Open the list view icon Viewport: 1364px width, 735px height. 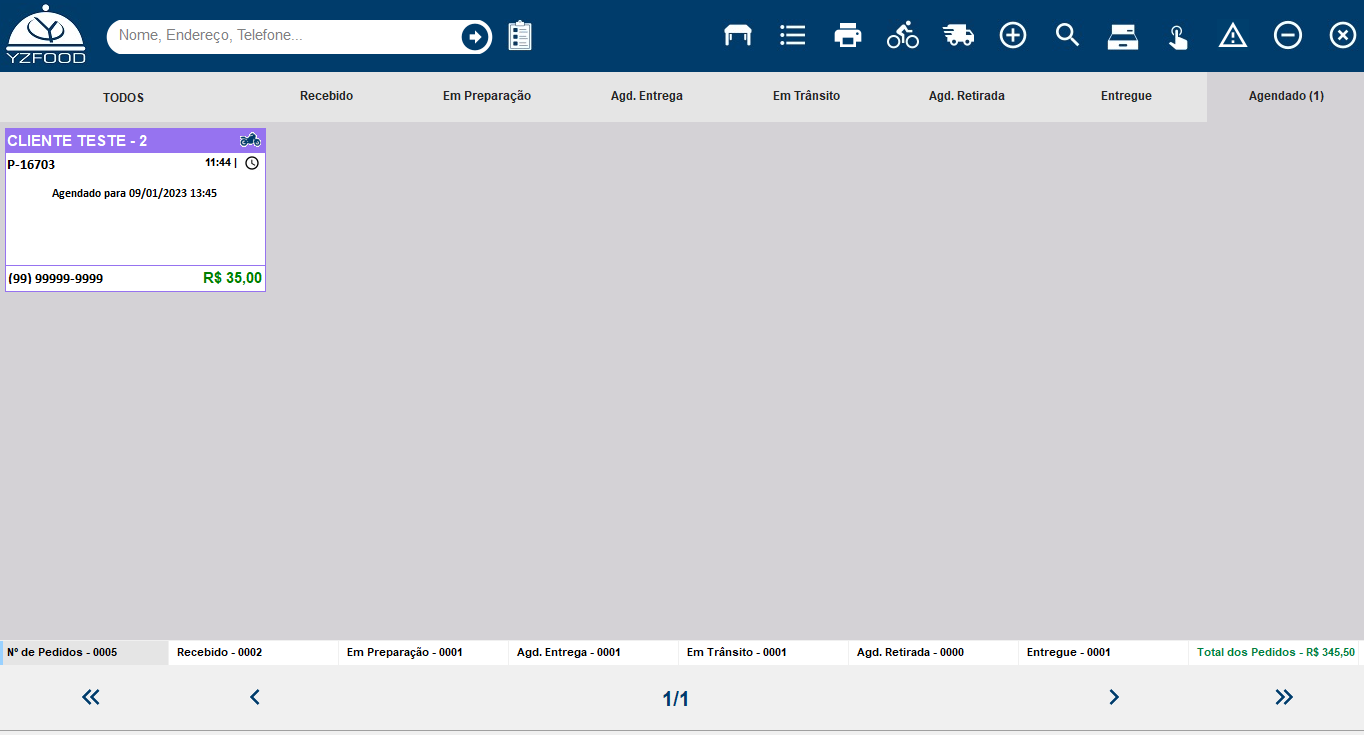point(793,36)
